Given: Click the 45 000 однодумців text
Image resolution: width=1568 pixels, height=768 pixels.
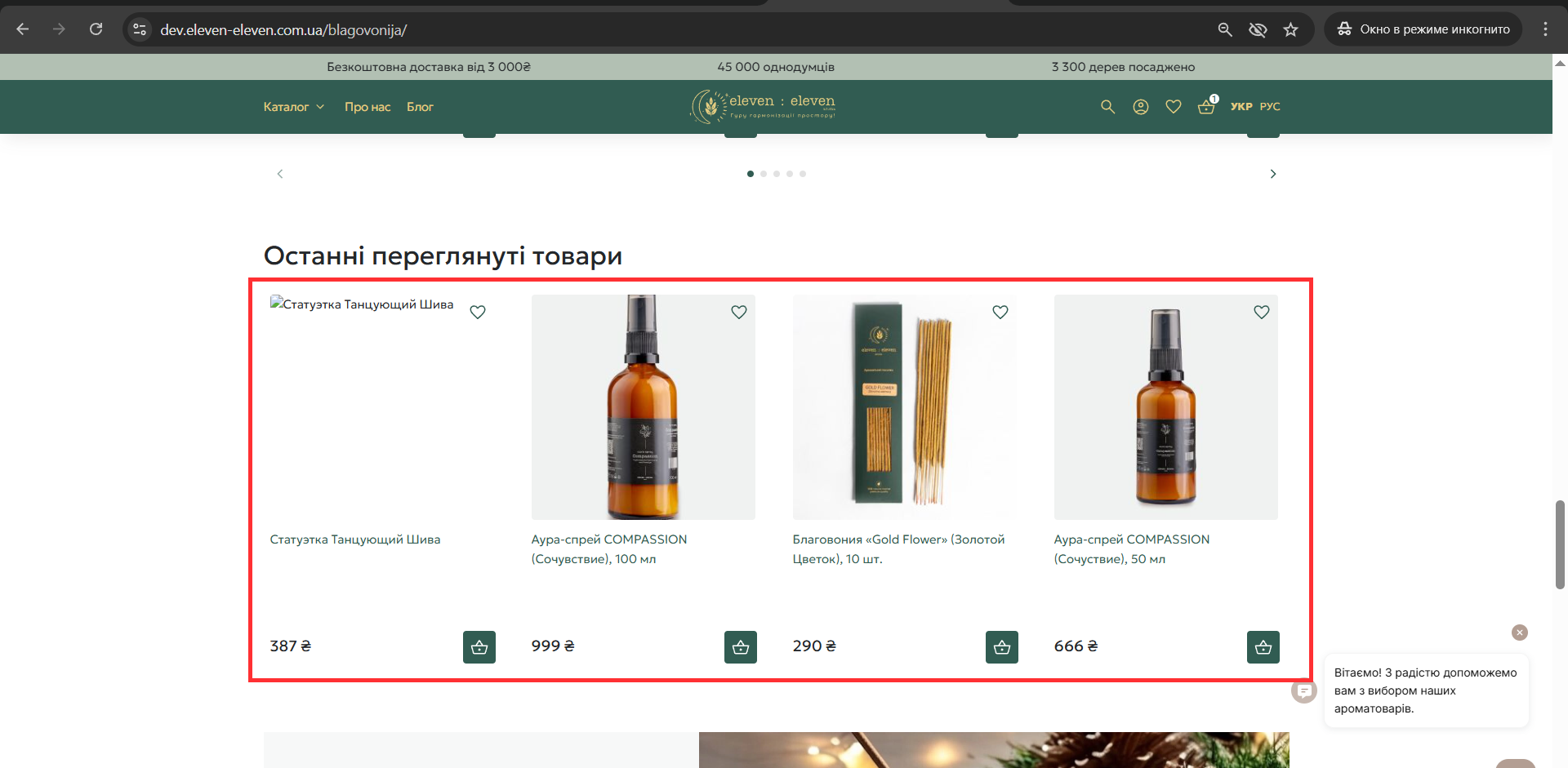Looking at the screenshot, I should (776, 67).
